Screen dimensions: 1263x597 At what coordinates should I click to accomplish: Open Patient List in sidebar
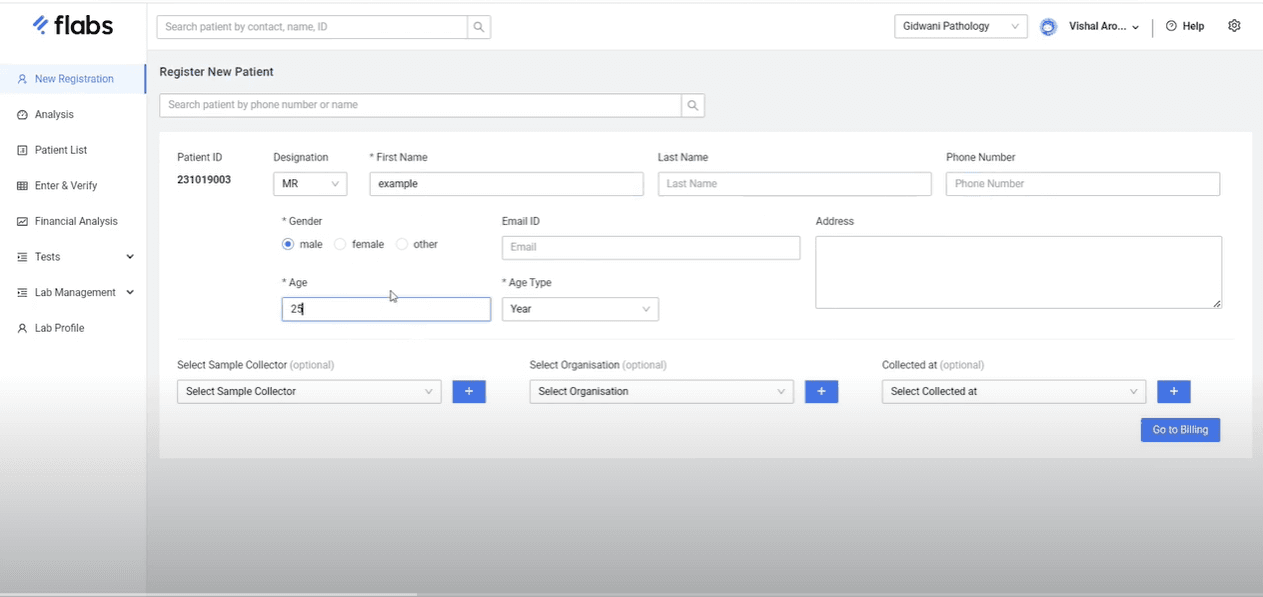point(61,150)
